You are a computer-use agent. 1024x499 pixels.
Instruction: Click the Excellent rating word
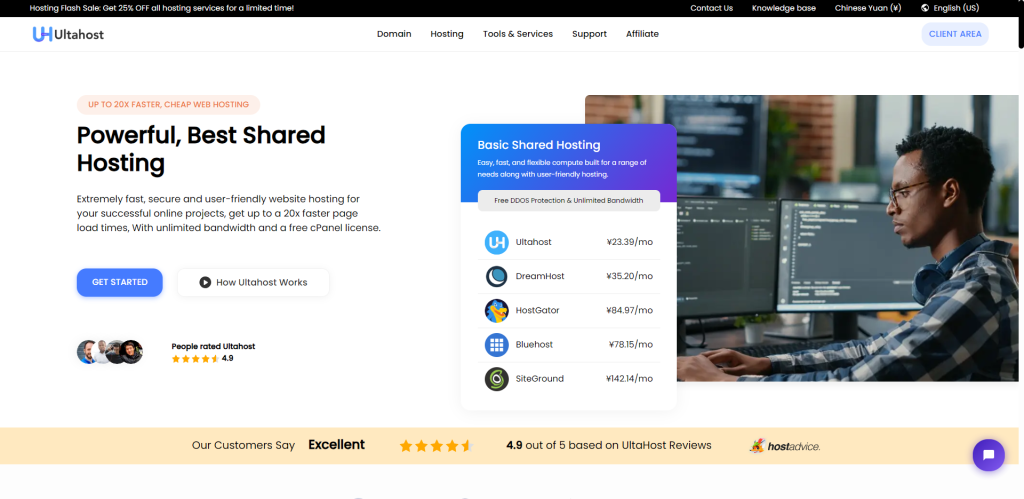[336, 445]
